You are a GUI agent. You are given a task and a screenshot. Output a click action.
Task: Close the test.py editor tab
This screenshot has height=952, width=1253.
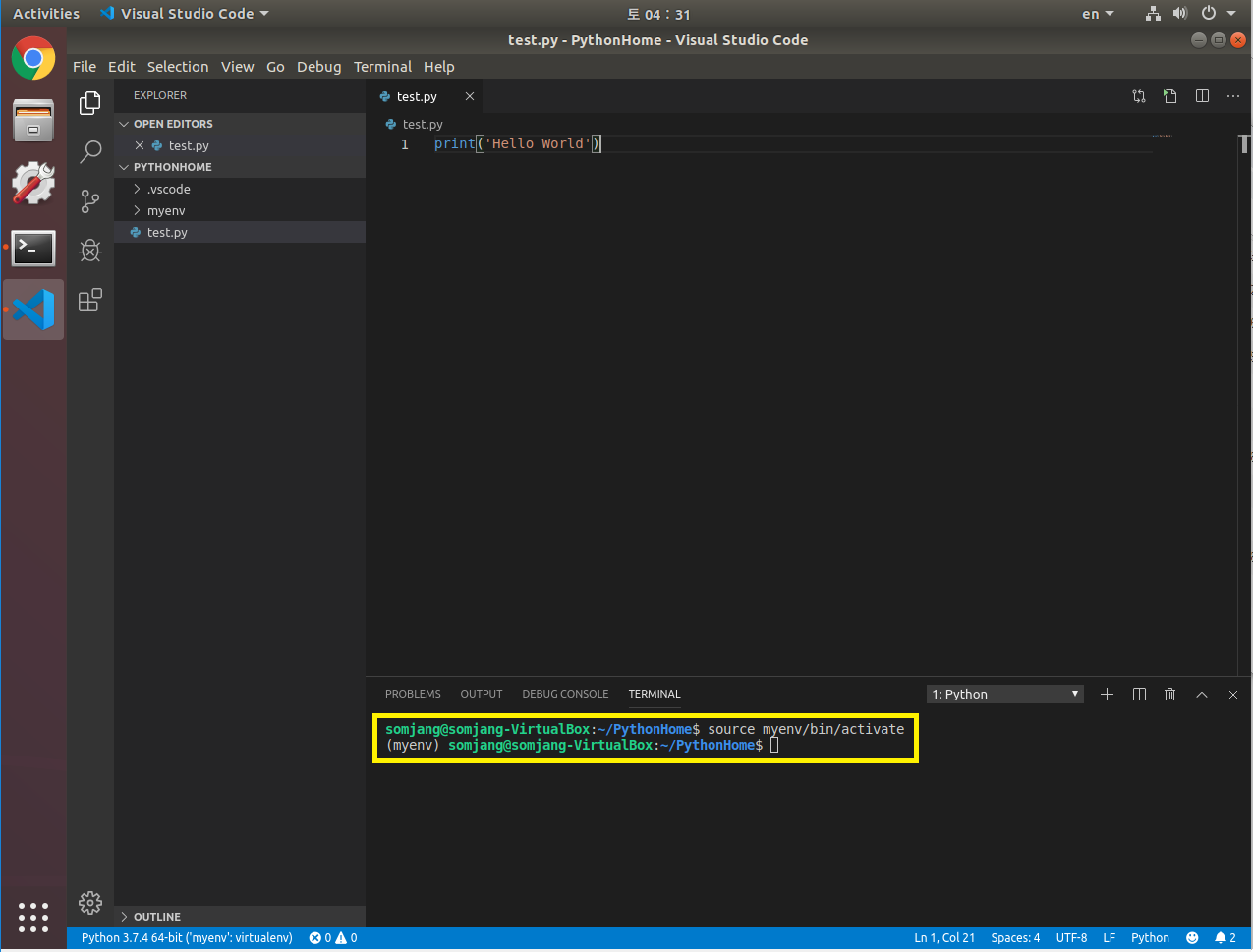tap(470, 96)
